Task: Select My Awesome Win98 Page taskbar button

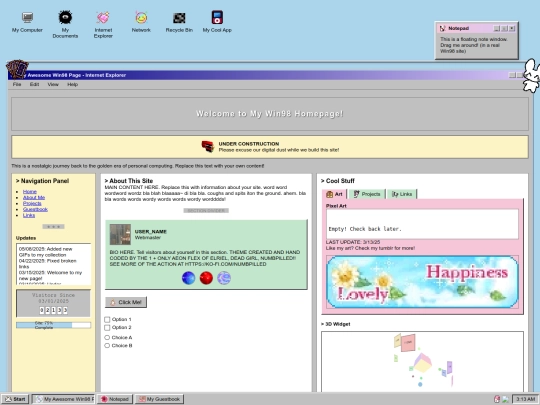Action: (64, 399)
